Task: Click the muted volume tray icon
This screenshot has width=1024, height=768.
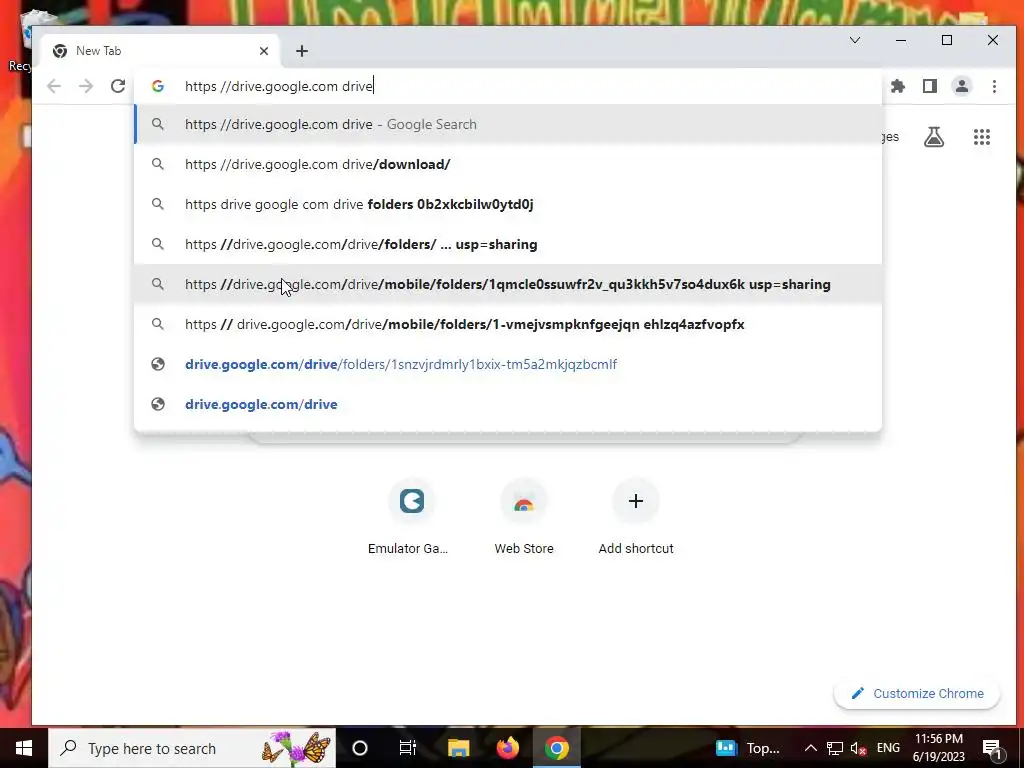Action: pyautogui.click(x=858, y=748)
